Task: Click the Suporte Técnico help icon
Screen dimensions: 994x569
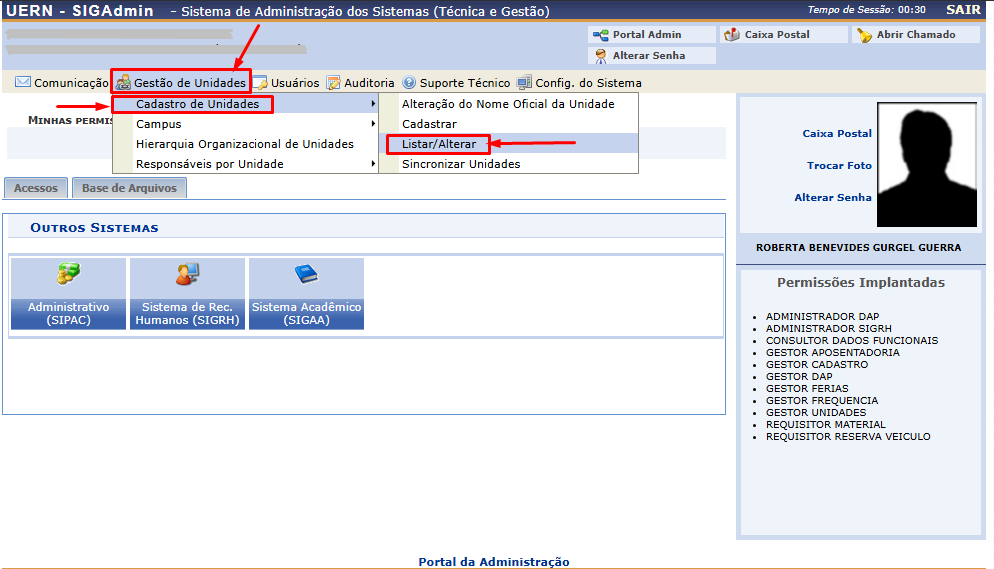Action: click(x=409, y=83)
